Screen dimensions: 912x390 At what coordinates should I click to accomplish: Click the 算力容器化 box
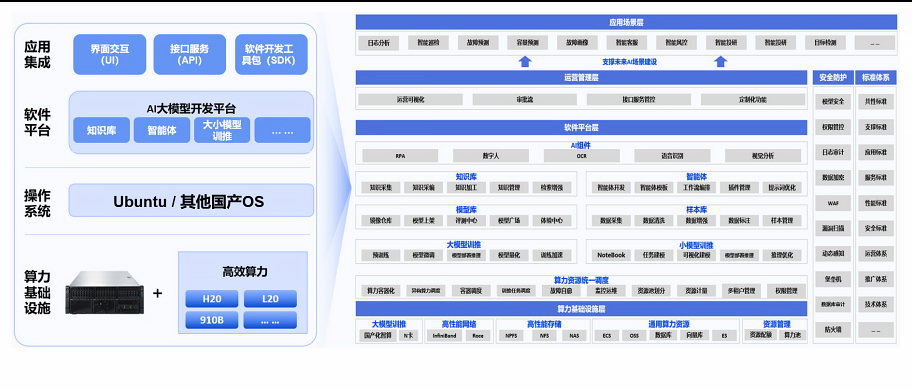[381, 291]
